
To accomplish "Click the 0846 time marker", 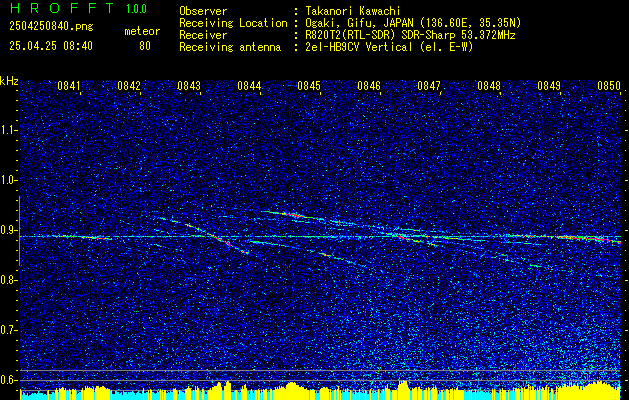I will pyautogui.click(x=369, y=86).
